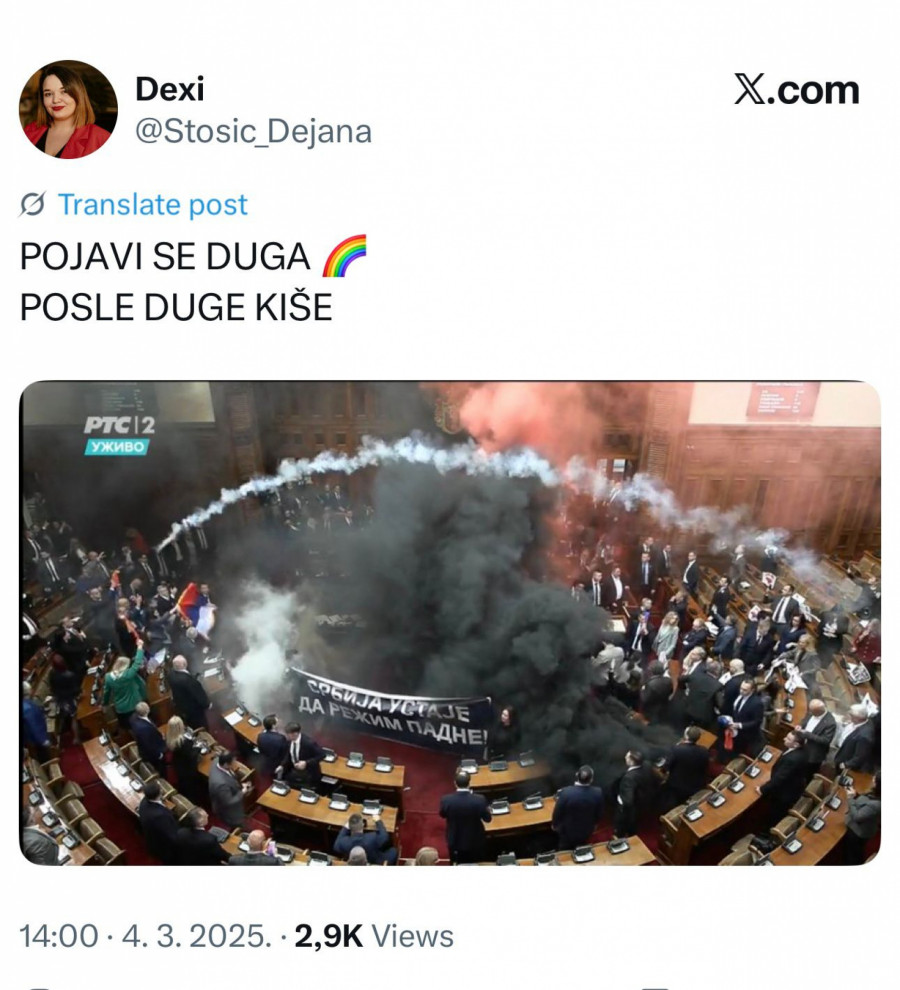Click the X.com logo
This screenshot has width=900, height=990.
click(796, 90)
